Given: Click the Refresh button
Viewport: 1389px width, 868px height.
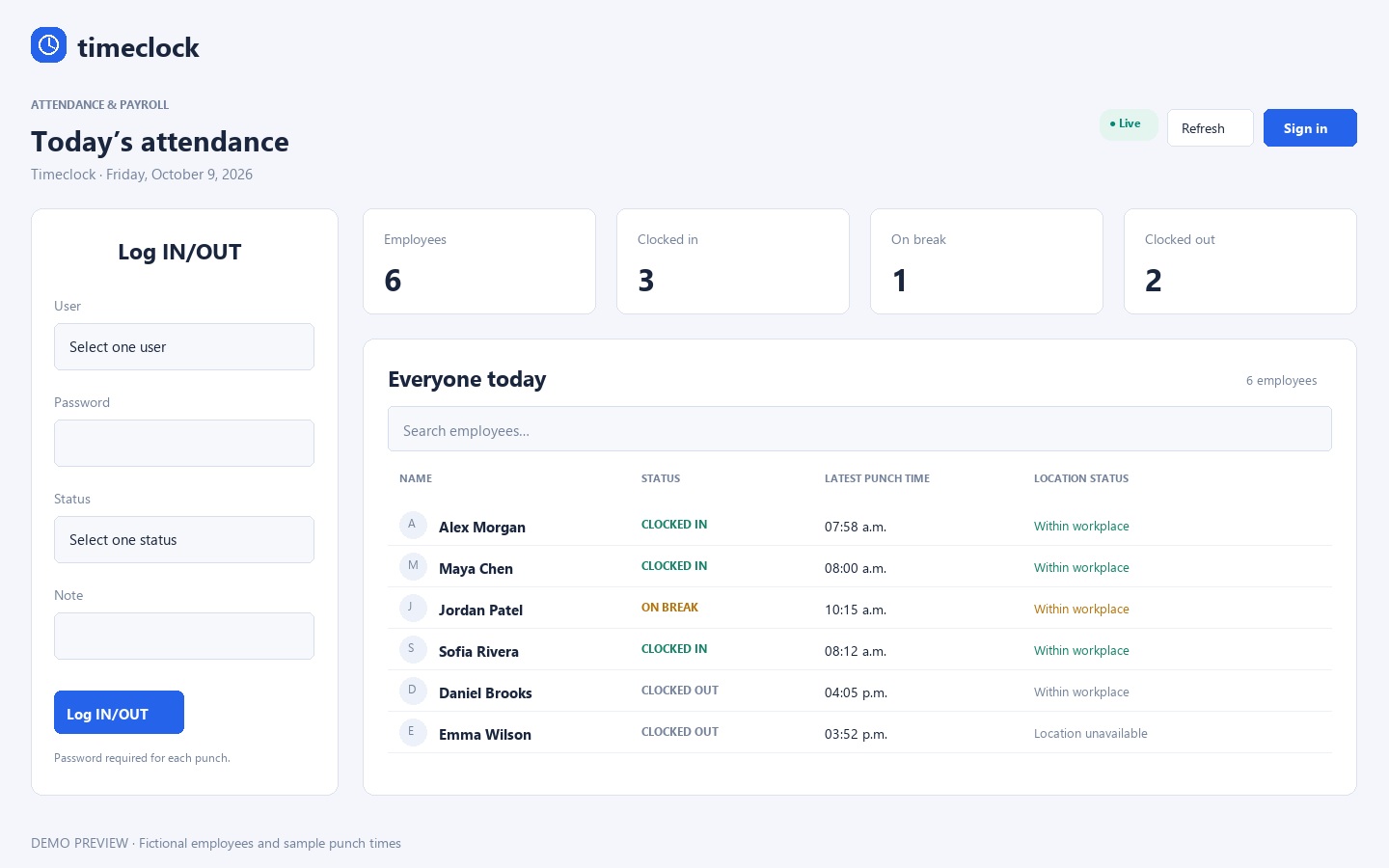Looking at the screenshot, I should (1210, 128).
